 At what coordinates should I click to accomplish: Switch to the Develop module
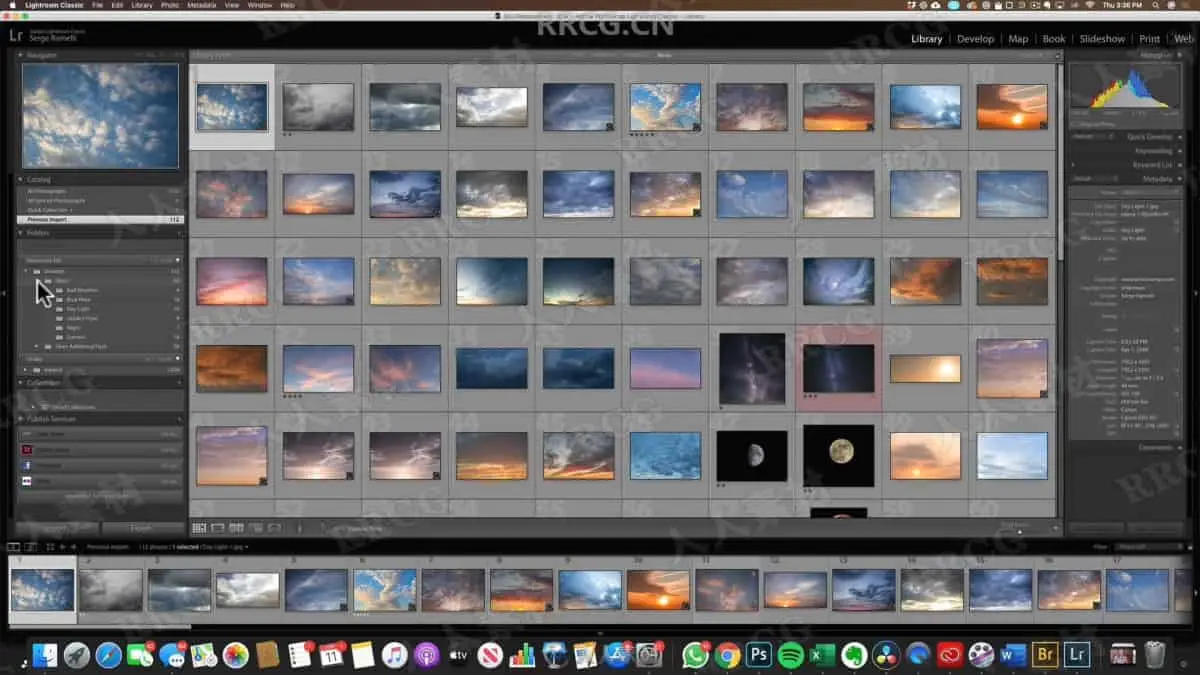pyautogui.click(x=975, y=39)
